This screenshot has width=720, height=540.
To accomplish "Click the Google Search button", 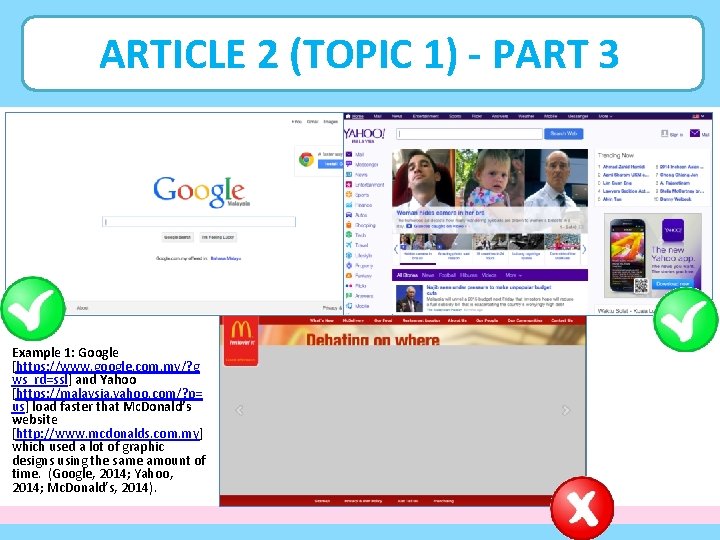I will point(177,237).
